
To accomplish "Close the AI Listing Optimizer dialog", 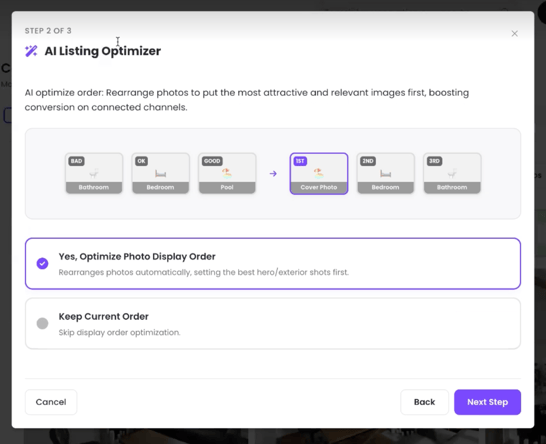I will [514, 33].
